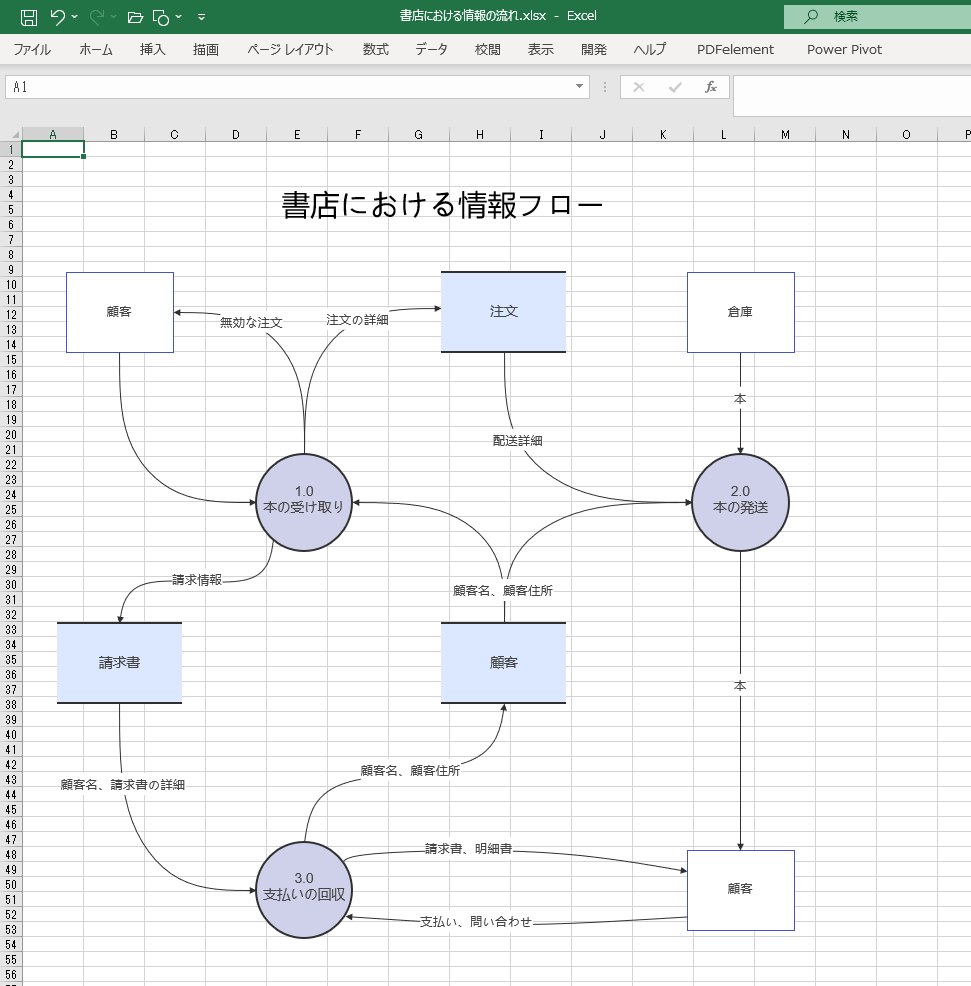Select the 倉庫 rectangle shape
Screen dimensions: 971x986
click(740, 312)
